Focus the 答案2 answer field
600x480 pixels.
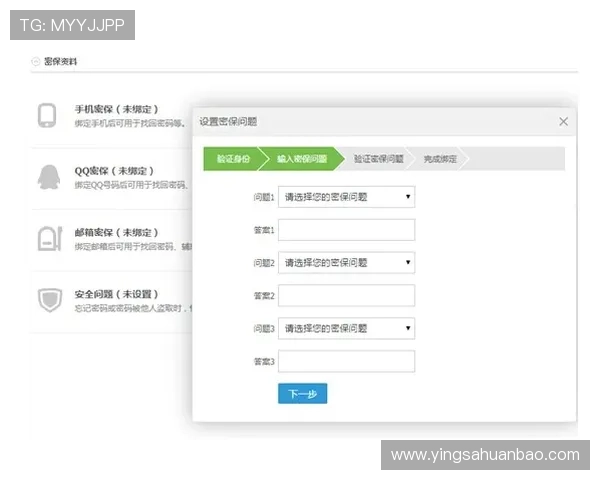[x=346, y=296]
